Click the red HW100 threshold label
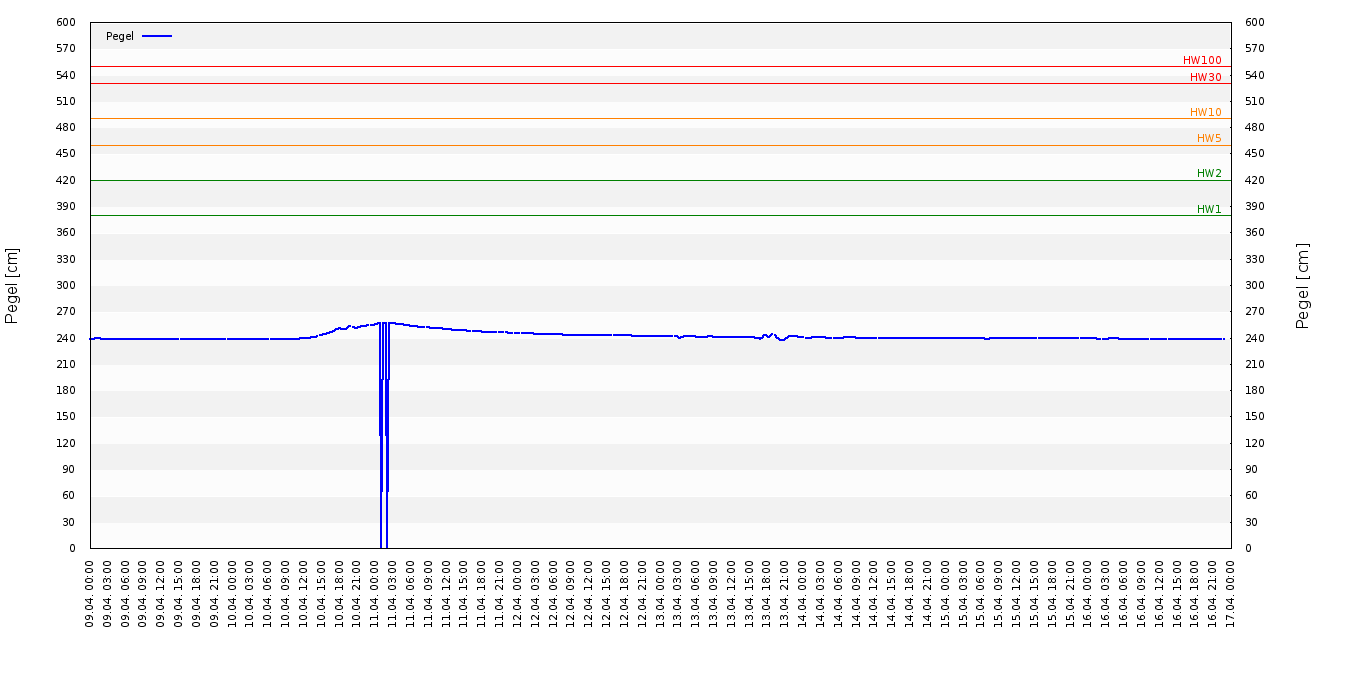Screen dimensions: 1350x700 click(1202, 60)
